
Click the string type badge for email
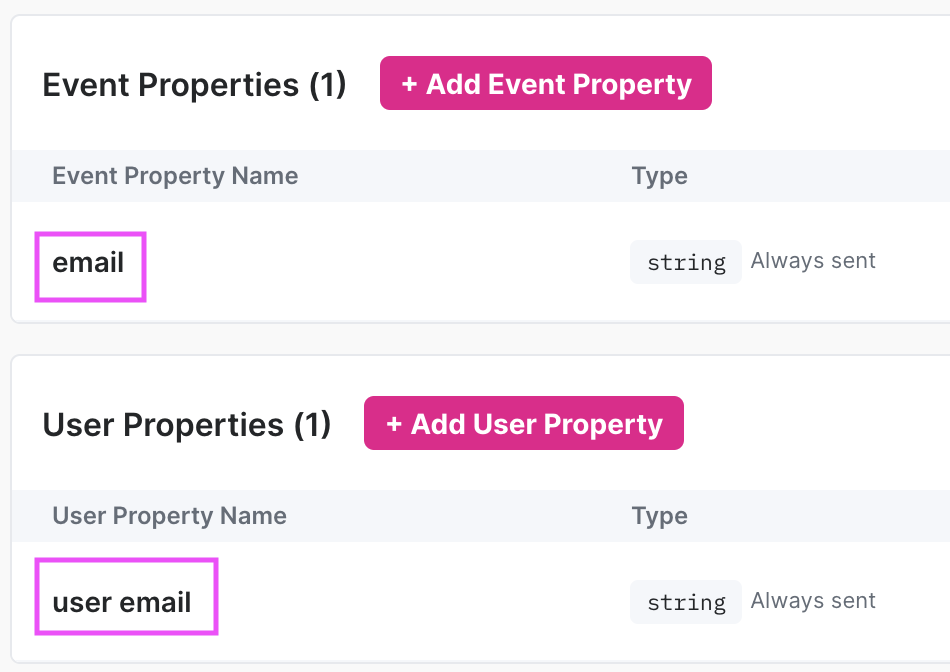[686, 262]
